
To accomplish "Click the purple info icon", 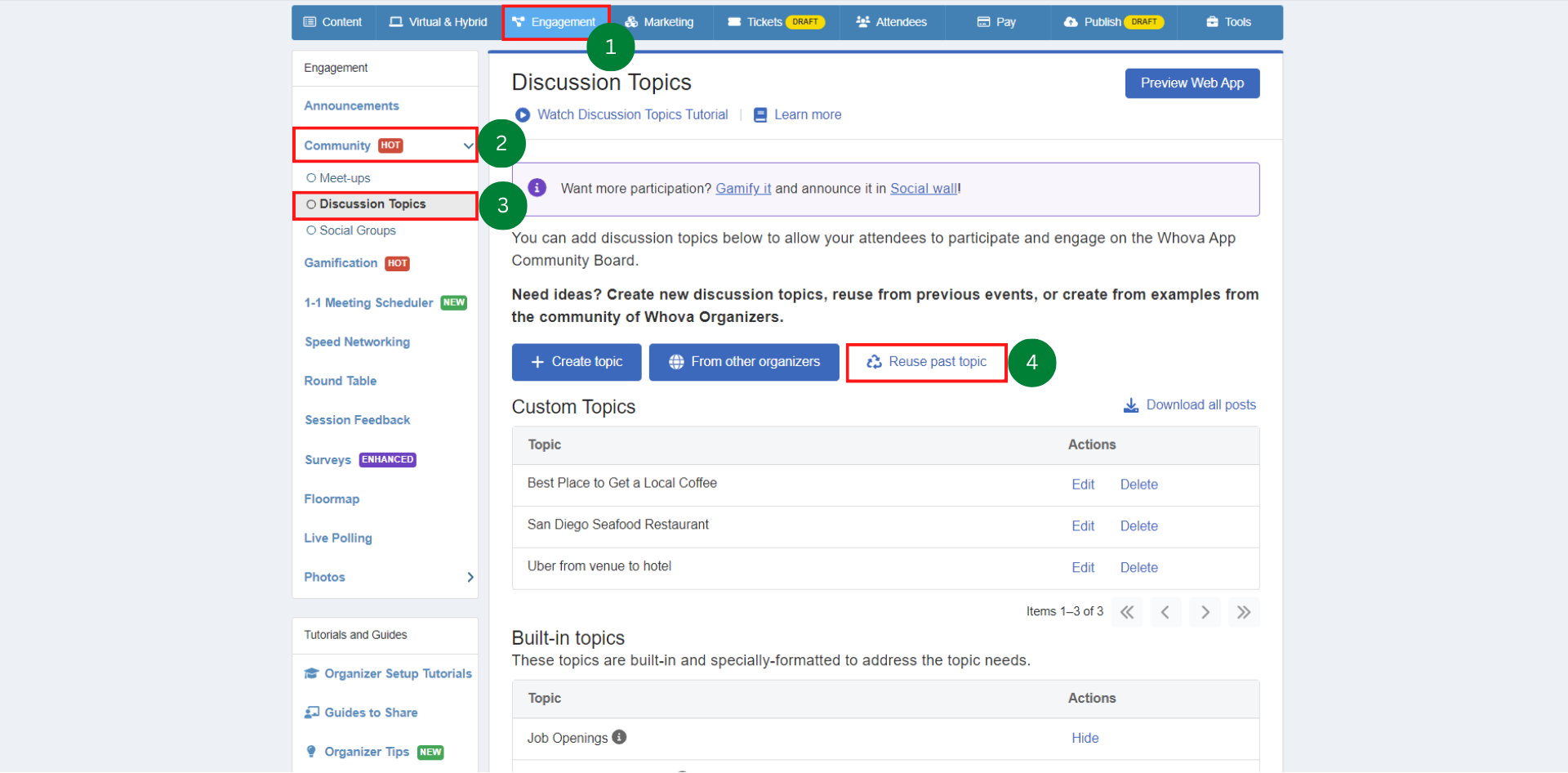I will 537,188.
